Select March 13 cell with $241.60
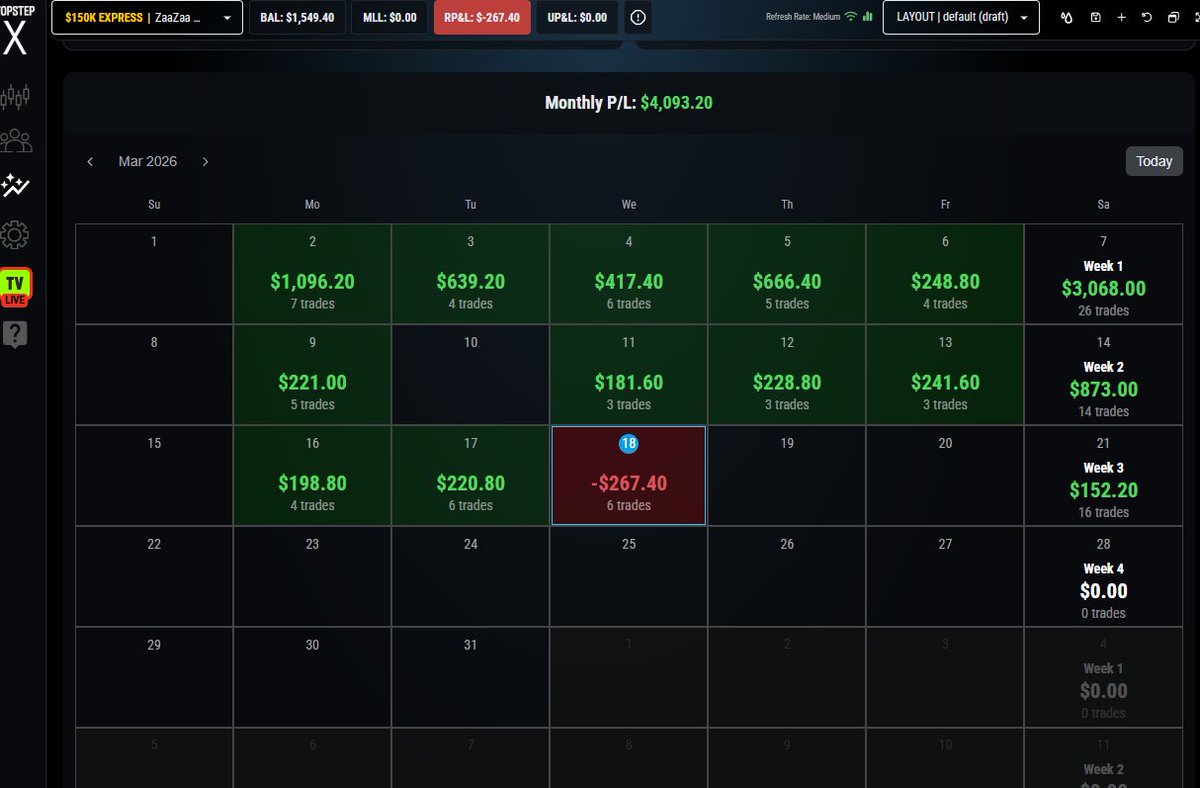Image resolution: width=1200 pixels, height=788 pixels. (x=945, y=374)
